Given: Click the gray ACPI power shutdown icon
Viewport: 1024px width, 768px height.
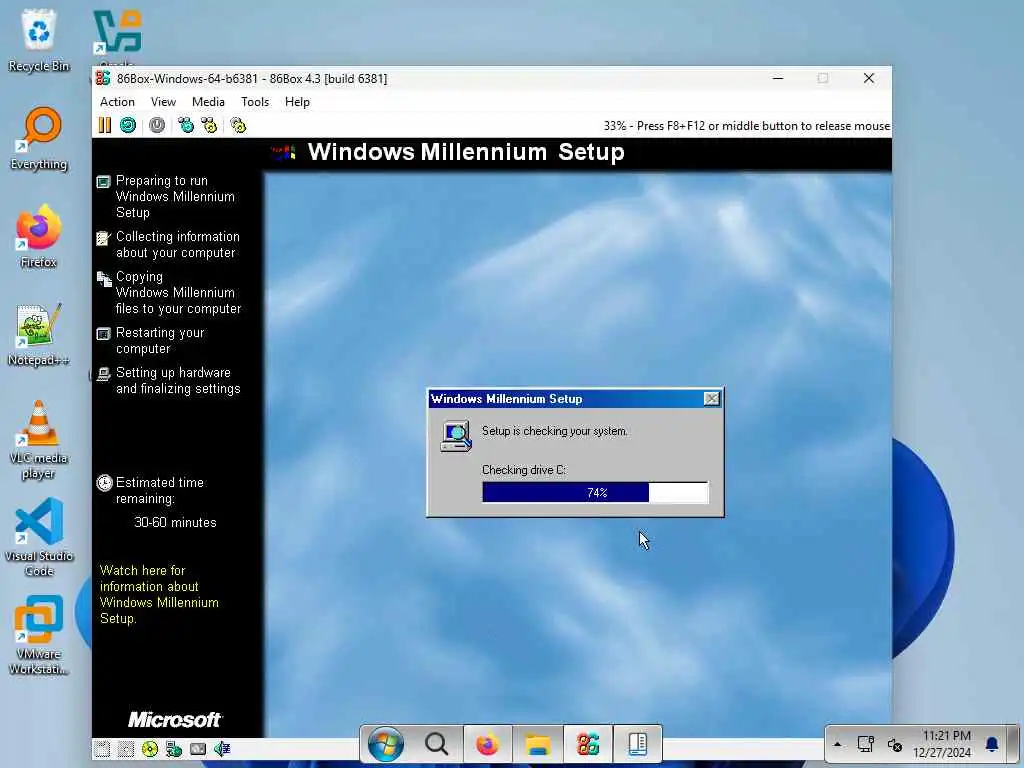Looking at the screenshot, I should 157,125.
